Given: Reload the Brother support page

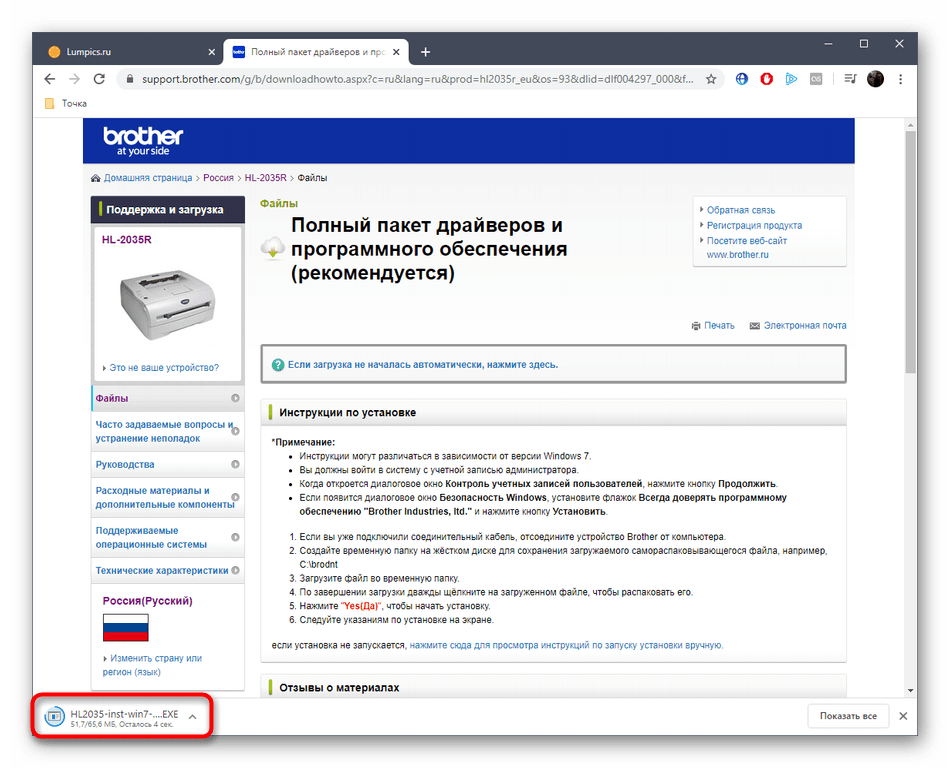Looking at the screenshot, I should click(99, 79).
